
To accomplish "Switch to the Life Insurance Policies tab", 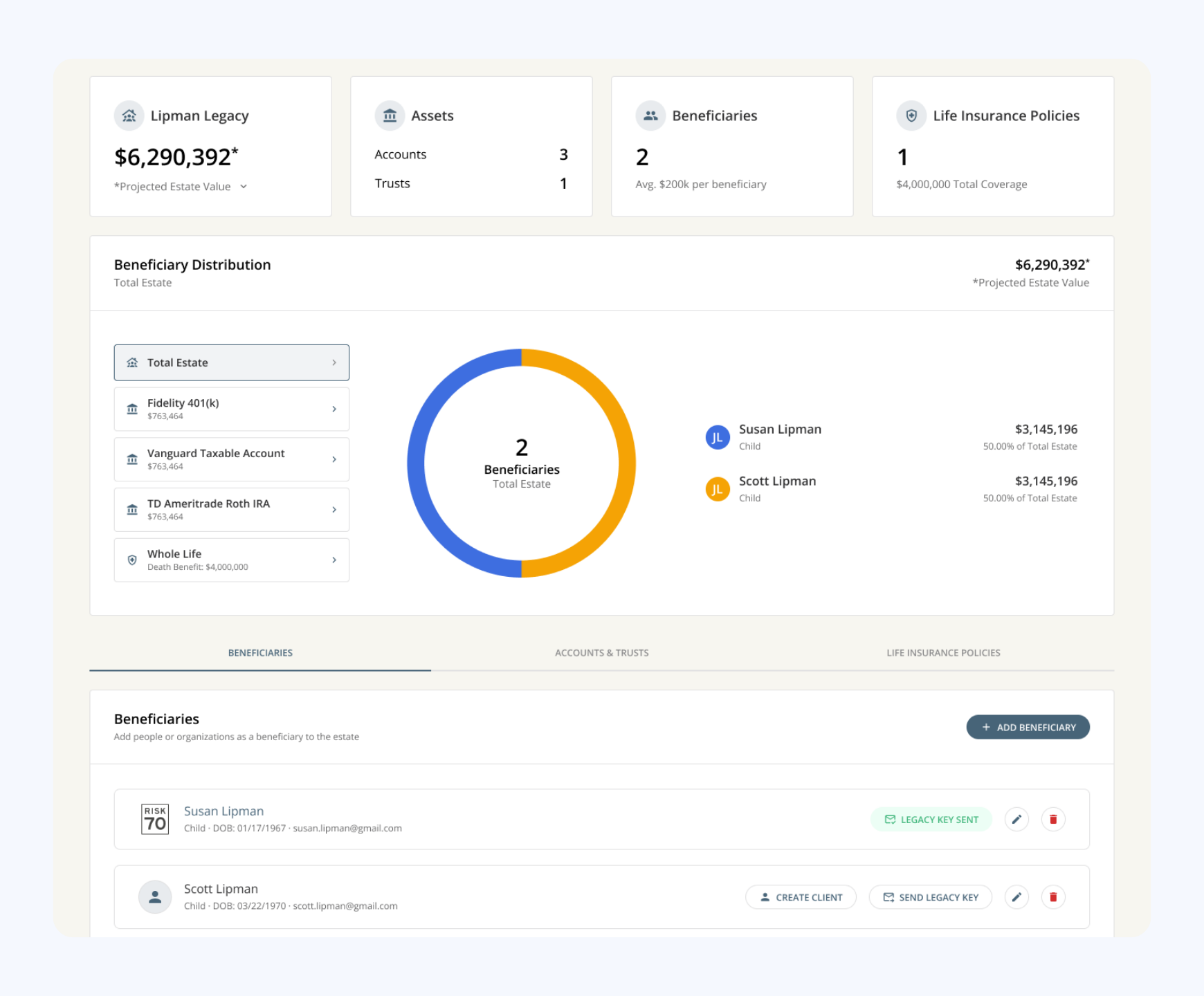I will click(x=943, y=653).
